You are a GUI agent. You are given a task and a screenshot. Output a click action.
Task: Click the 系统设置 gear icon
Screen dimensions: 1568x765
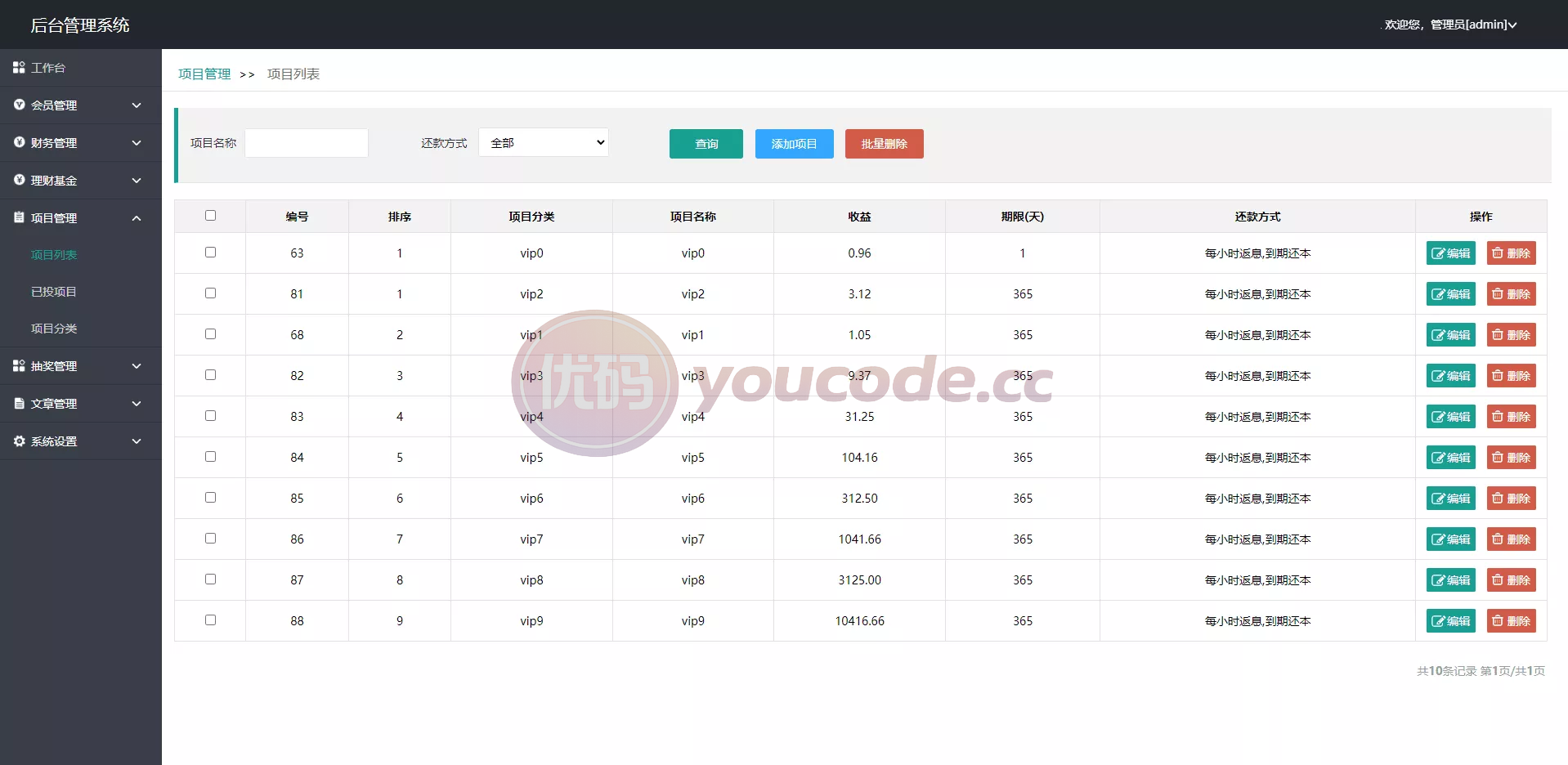point(19,441)
